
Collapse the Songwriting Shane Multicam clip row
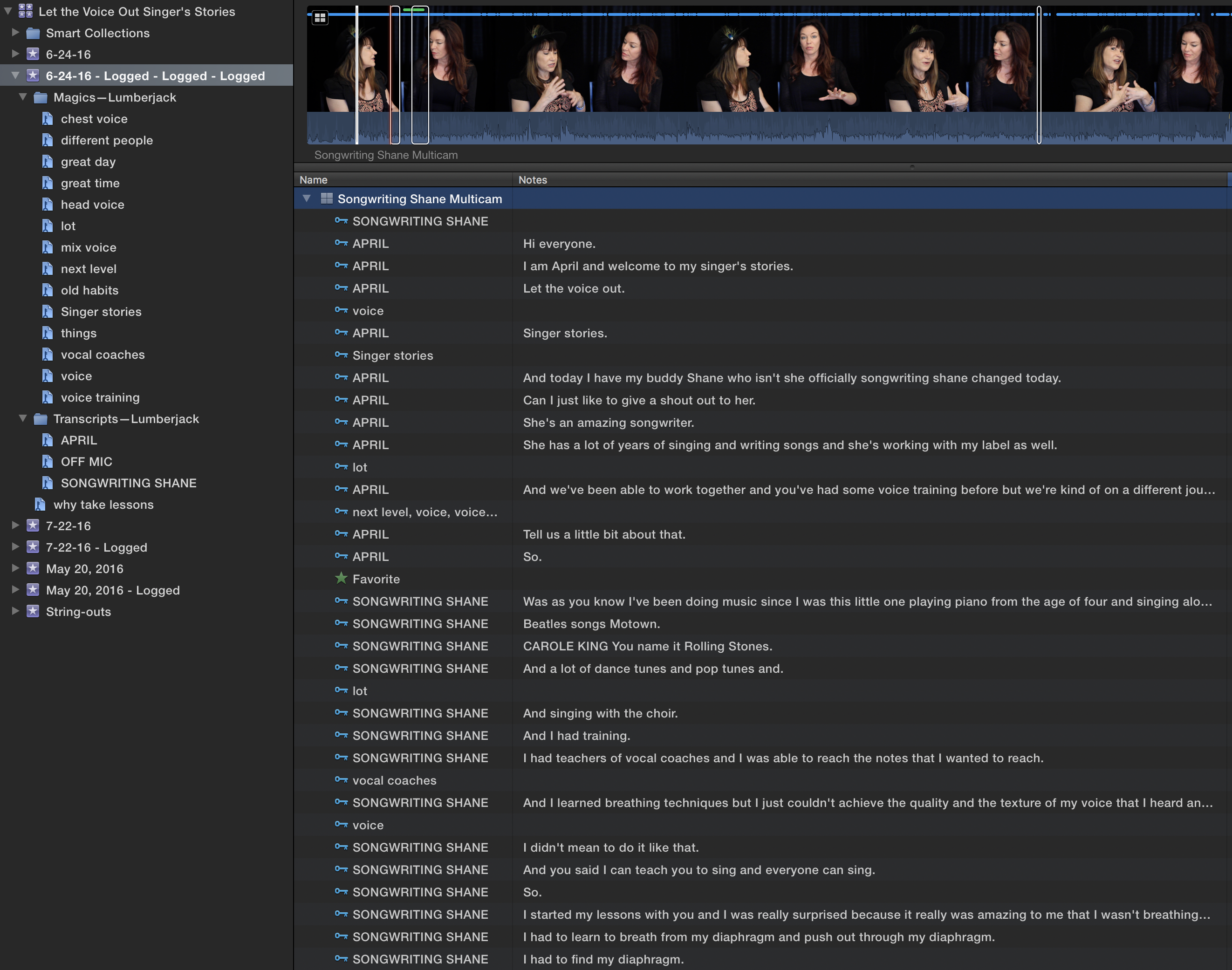(x=307, y=198)
